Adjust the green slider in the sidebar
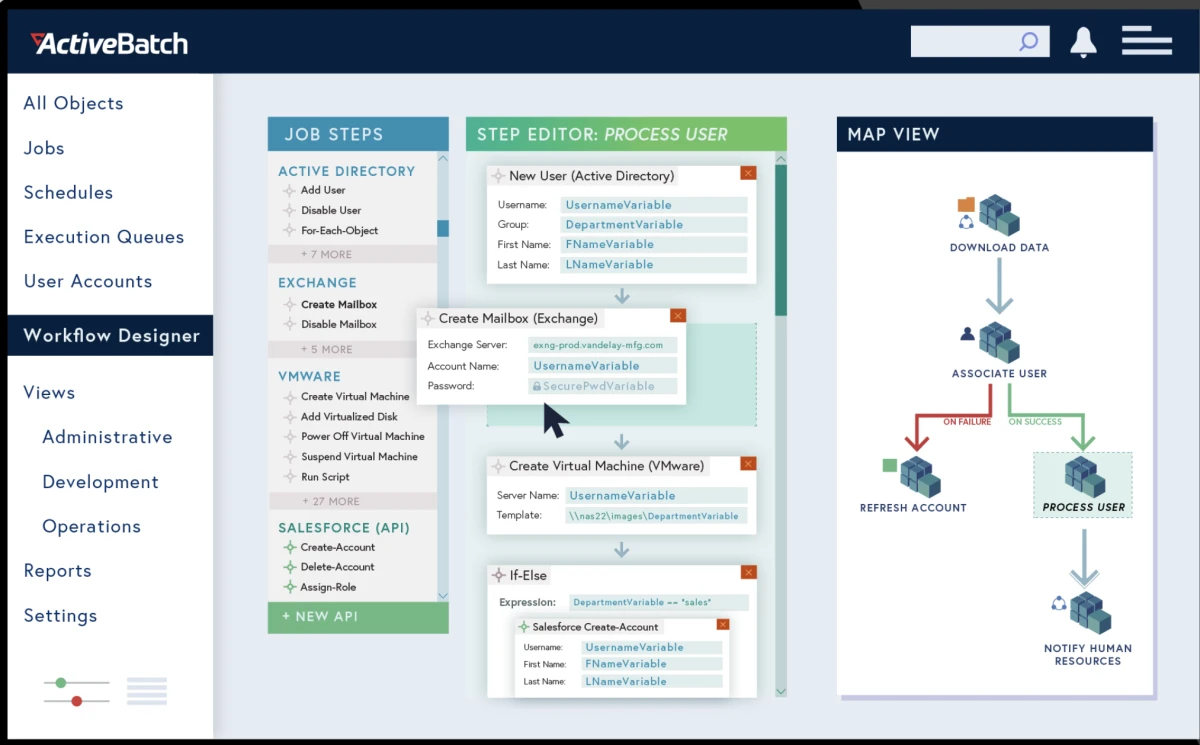Image resolution: width=1200 pixels, height=745 pixels. [61, 682]
